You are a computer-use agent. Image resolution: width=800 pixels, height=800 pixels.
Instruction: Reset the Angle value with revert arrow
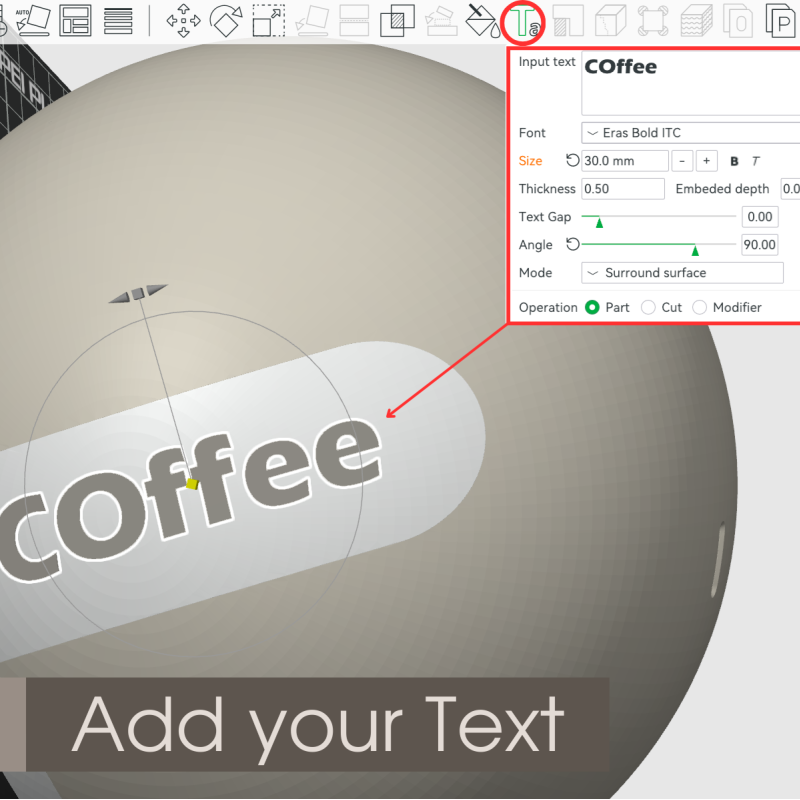572,243
